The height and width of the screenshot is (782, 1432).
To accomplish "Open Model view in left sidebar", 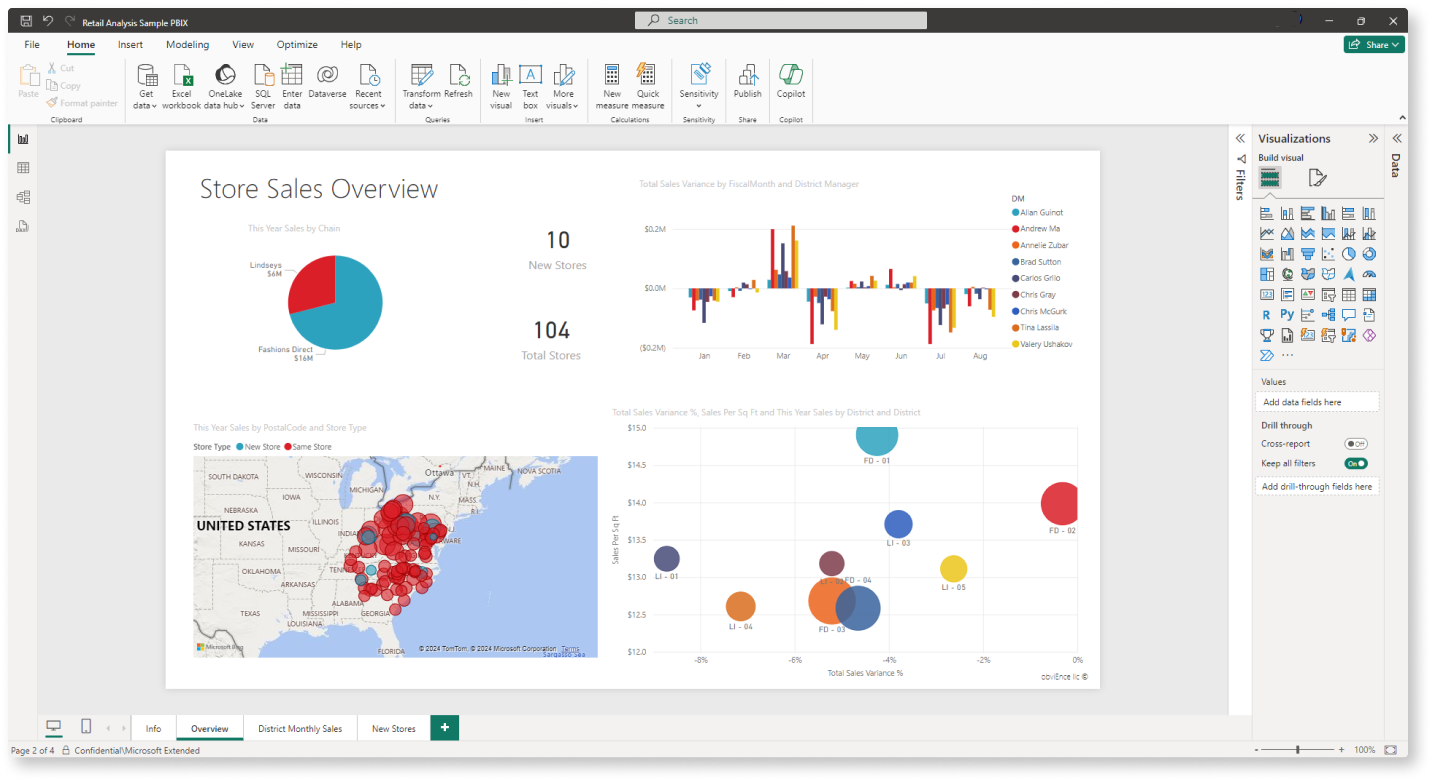I will coord(23,197).
